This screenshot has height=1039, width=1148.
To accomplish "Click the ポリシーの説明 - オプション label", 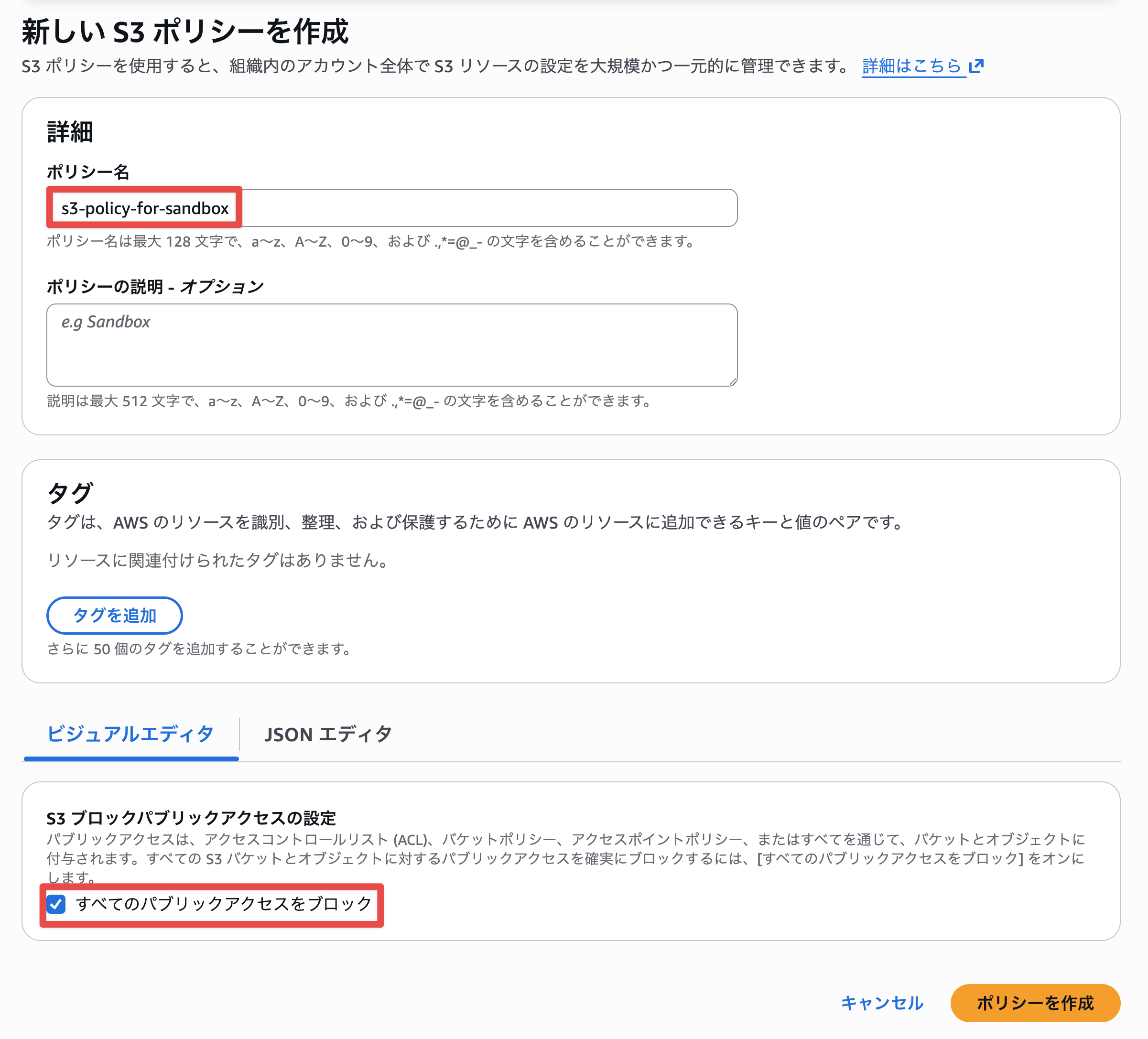I will [155, 286].
